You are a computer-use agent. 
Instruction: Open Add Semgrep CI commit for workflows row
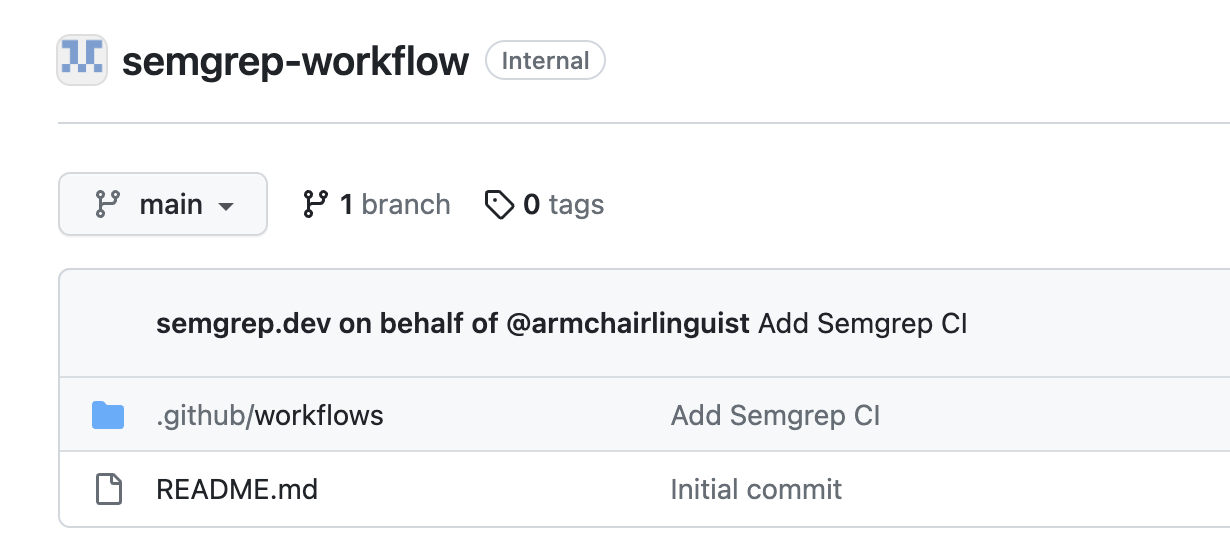click(775, 414)
